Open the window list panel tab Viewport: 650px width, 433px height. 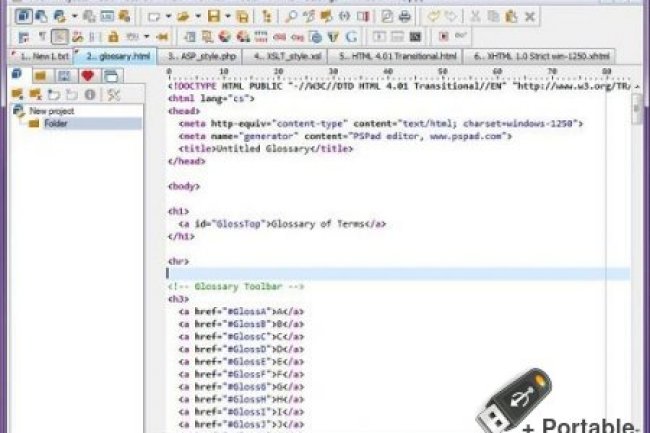click(x=111, y=75)
